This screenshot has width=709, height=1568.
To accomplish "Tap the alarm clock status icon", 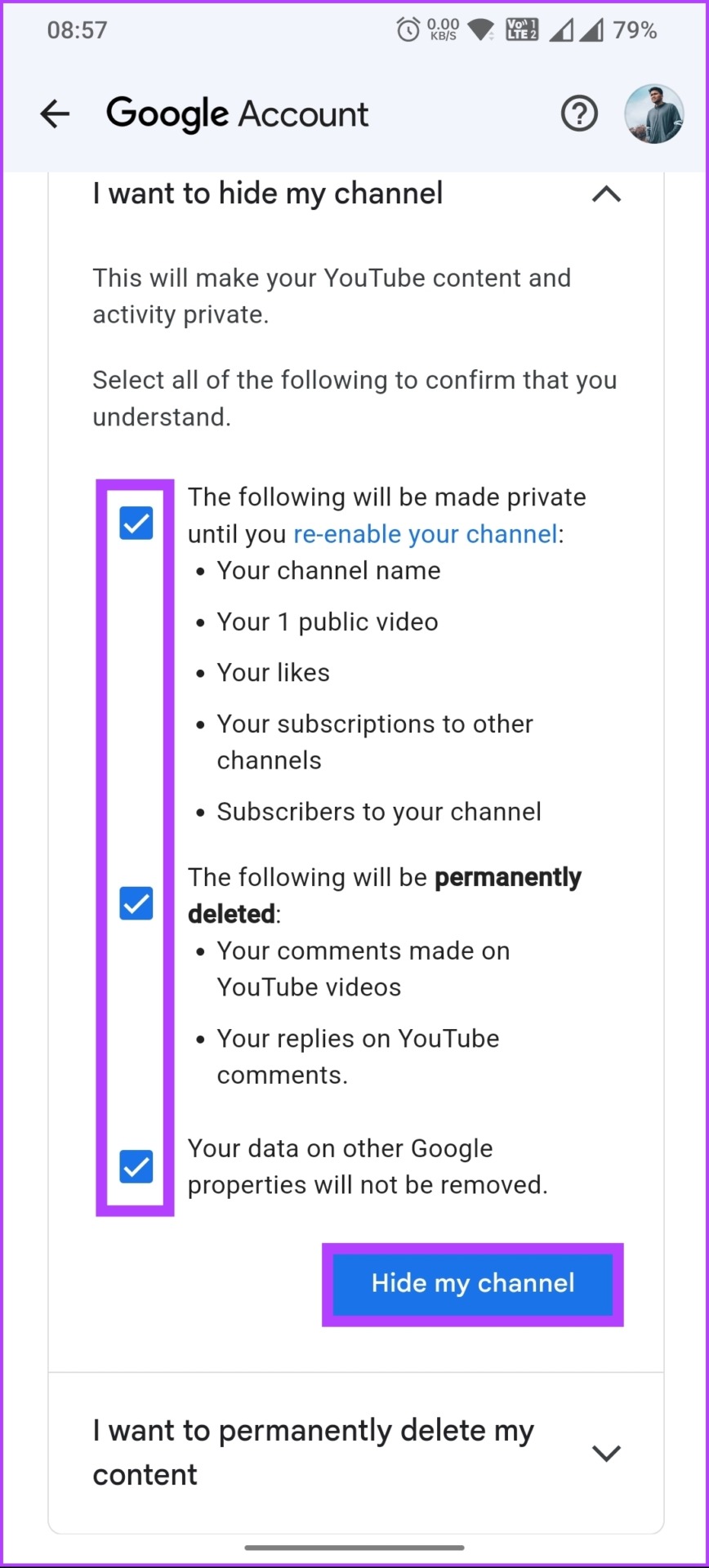I will click(408, 30).
